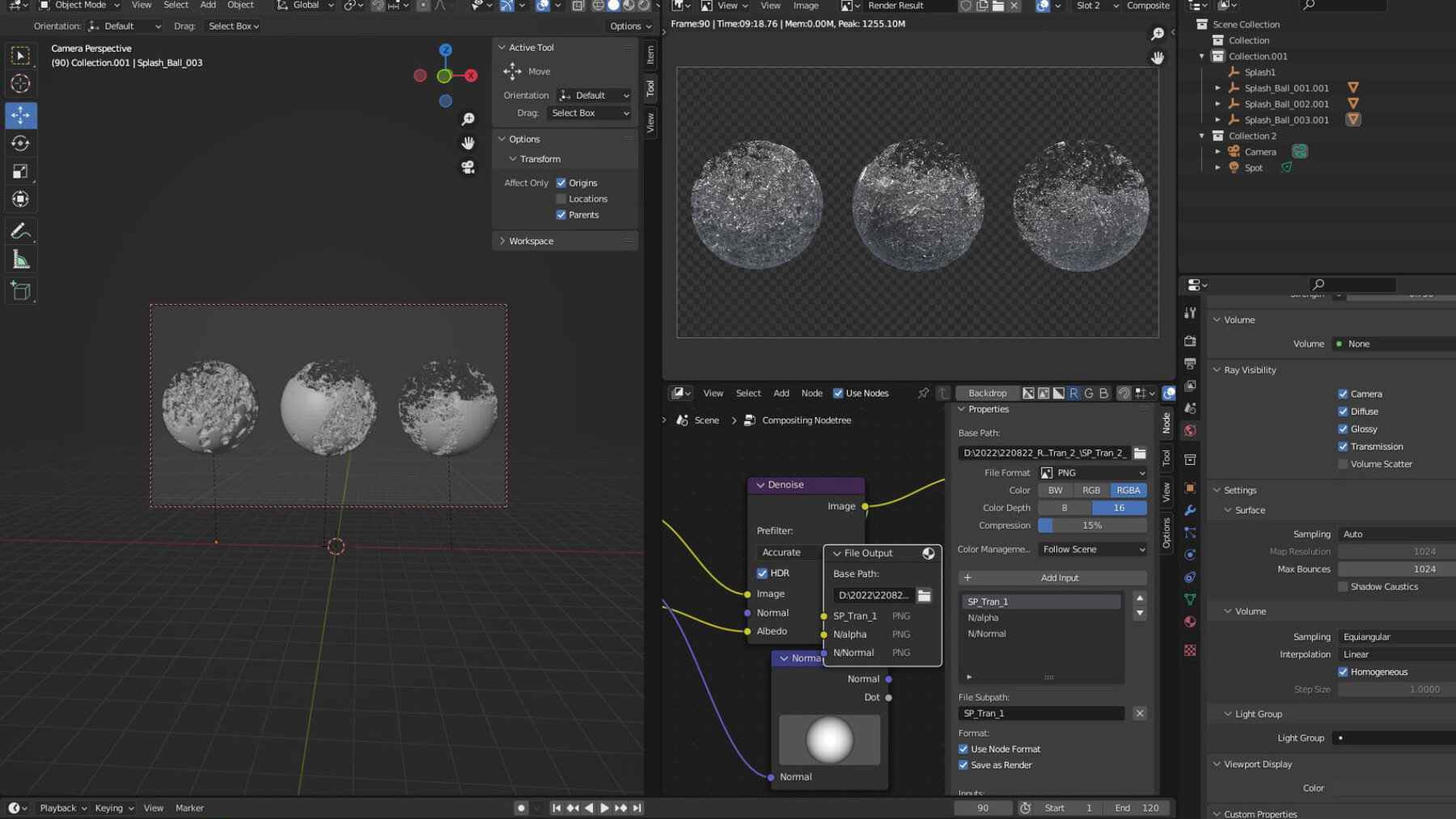Expand the Splash_Ball_001.001 outliner entry
Viewport: 1456px width, 819px height.
(1219, 87)
